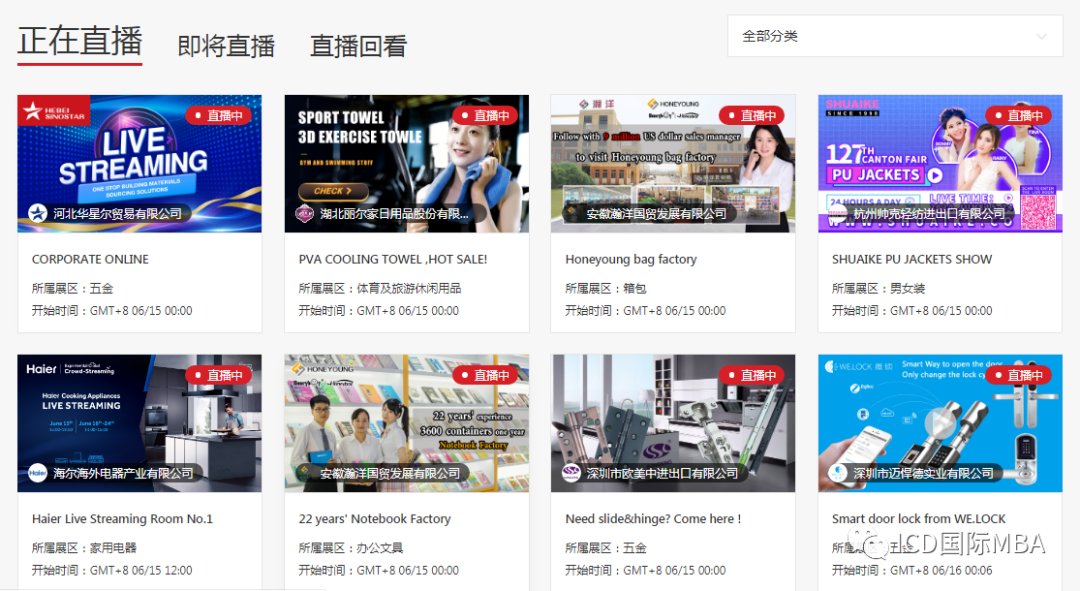Click the 直播中 badge on slide&hinge card
Screen dimensions: 1080x591
point(751,375)
